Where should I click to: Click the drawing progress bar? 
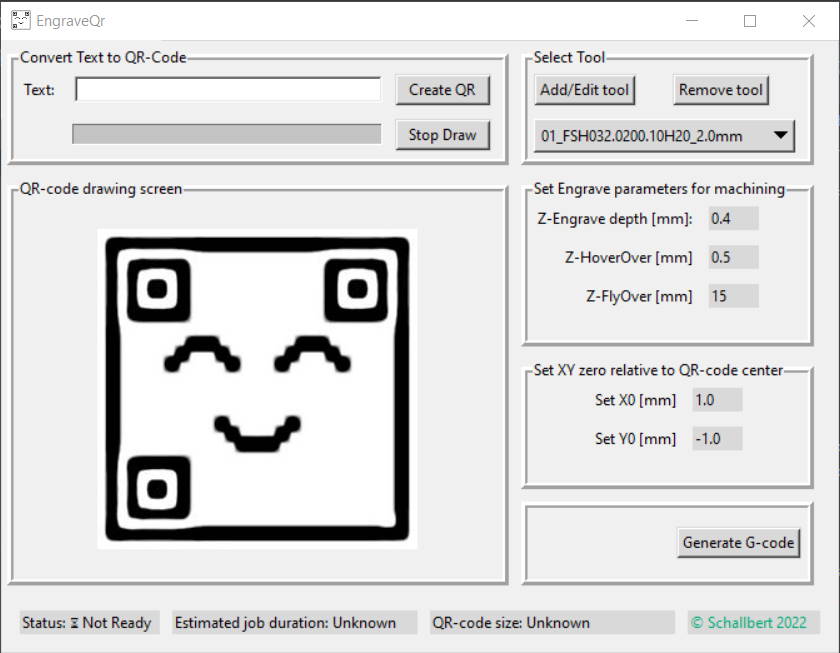227,134
